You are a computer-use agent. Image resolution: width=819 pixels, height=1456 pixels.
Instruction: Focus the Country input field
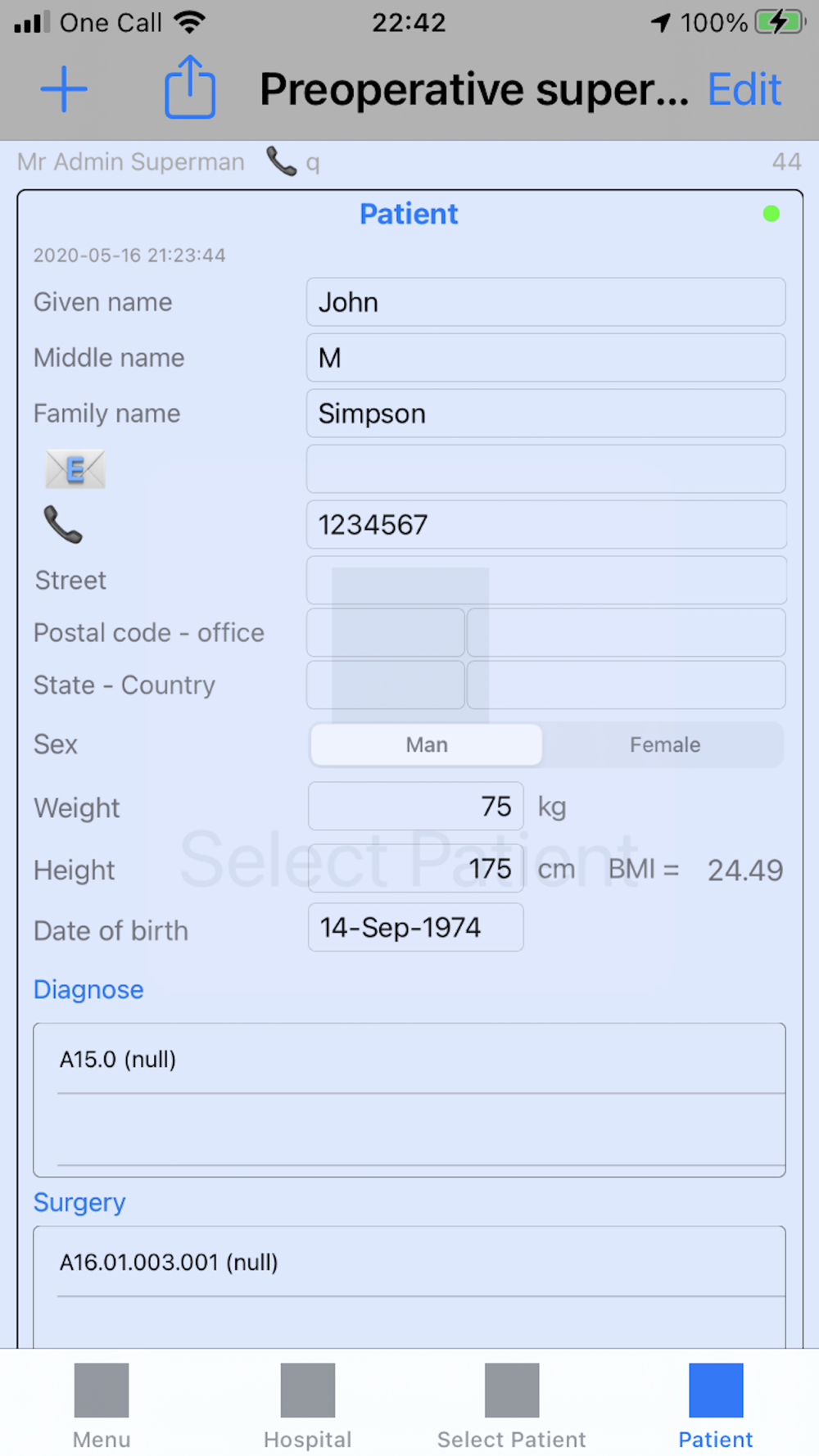point(626,685)
